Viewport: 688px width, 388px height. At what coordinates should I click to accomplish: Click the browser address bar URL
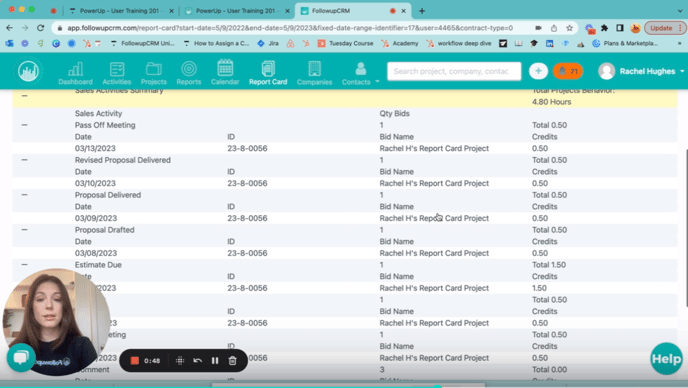290,28
